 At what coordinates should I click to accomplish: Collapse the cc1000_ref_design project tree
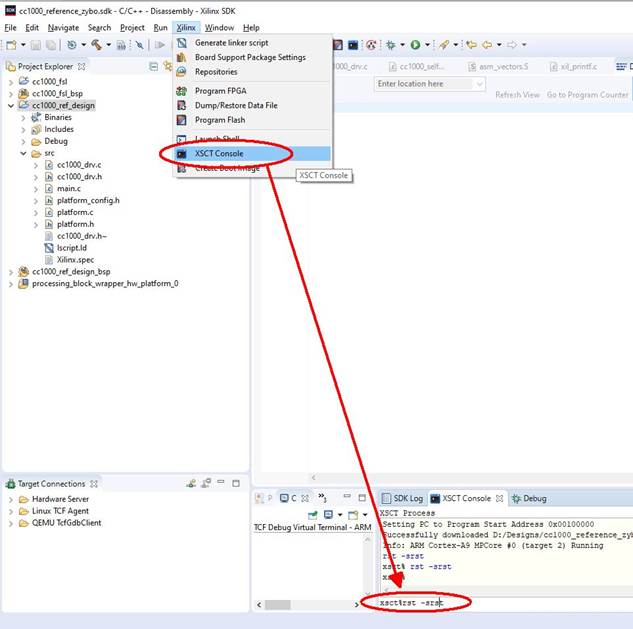(11, 105)
